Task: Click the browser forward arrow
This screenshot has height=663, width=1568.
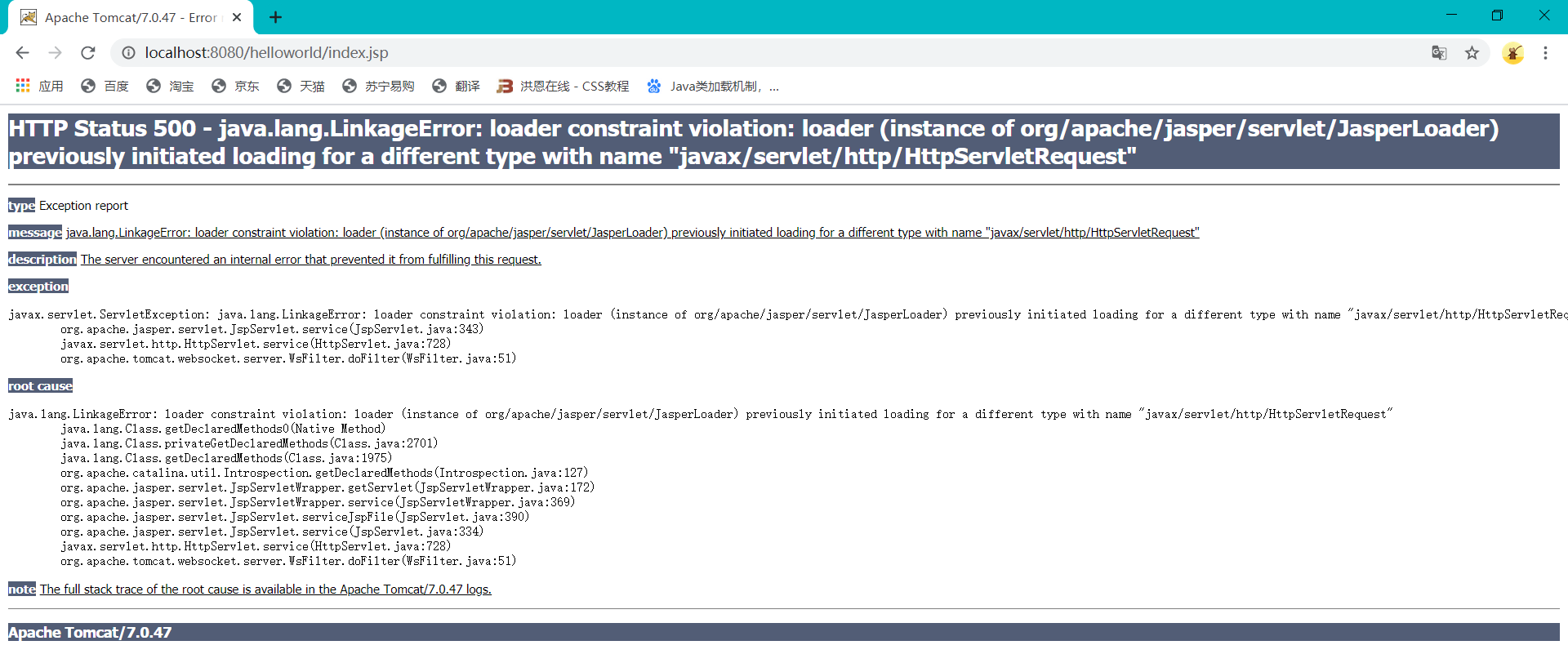Action: (55, 52)
